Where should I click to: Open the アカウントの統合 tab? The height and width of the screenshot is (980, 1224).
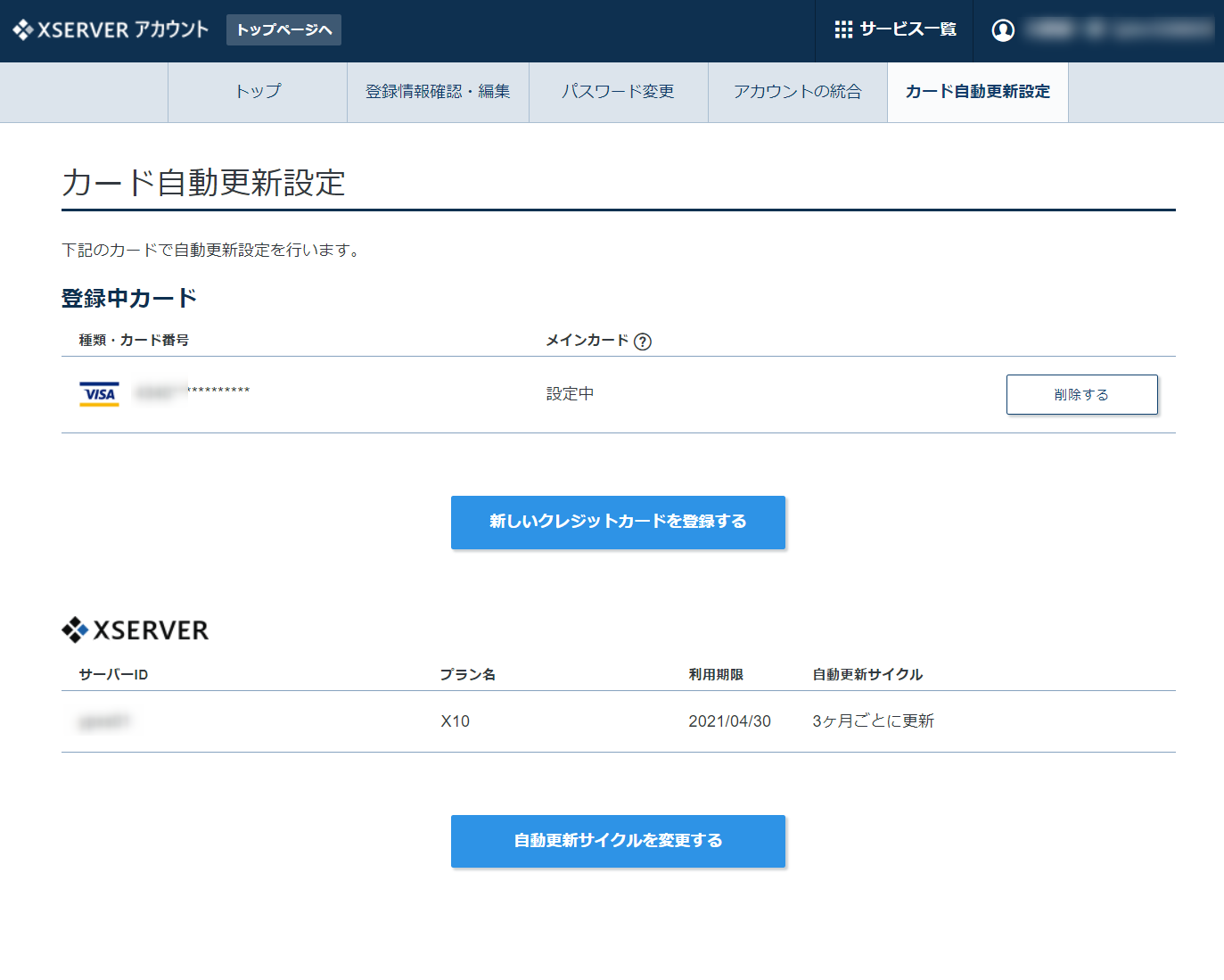[x=798, y=92]
